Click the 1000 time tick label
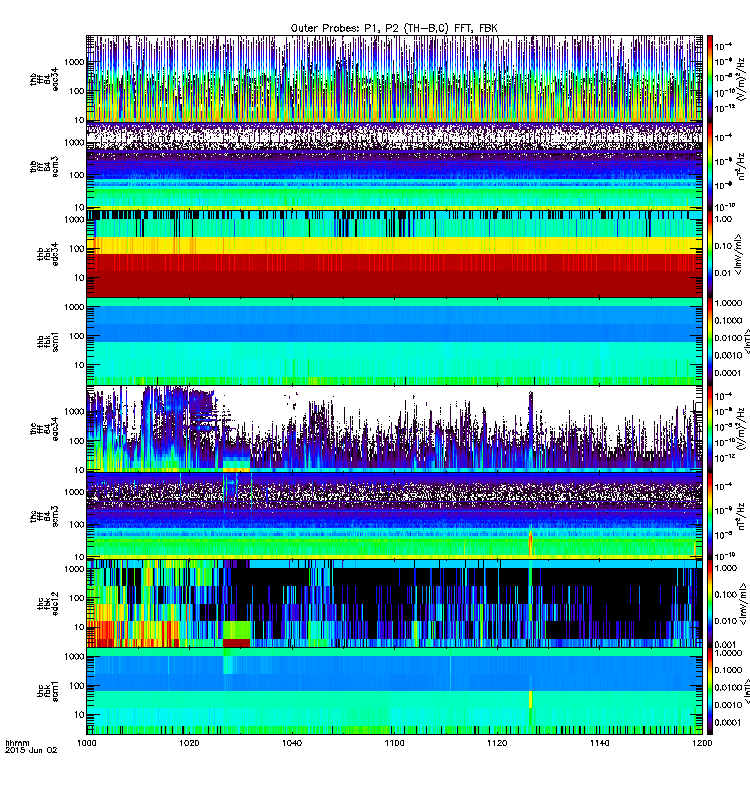Viewport: 750px width, 800px height. pos(86,743)
